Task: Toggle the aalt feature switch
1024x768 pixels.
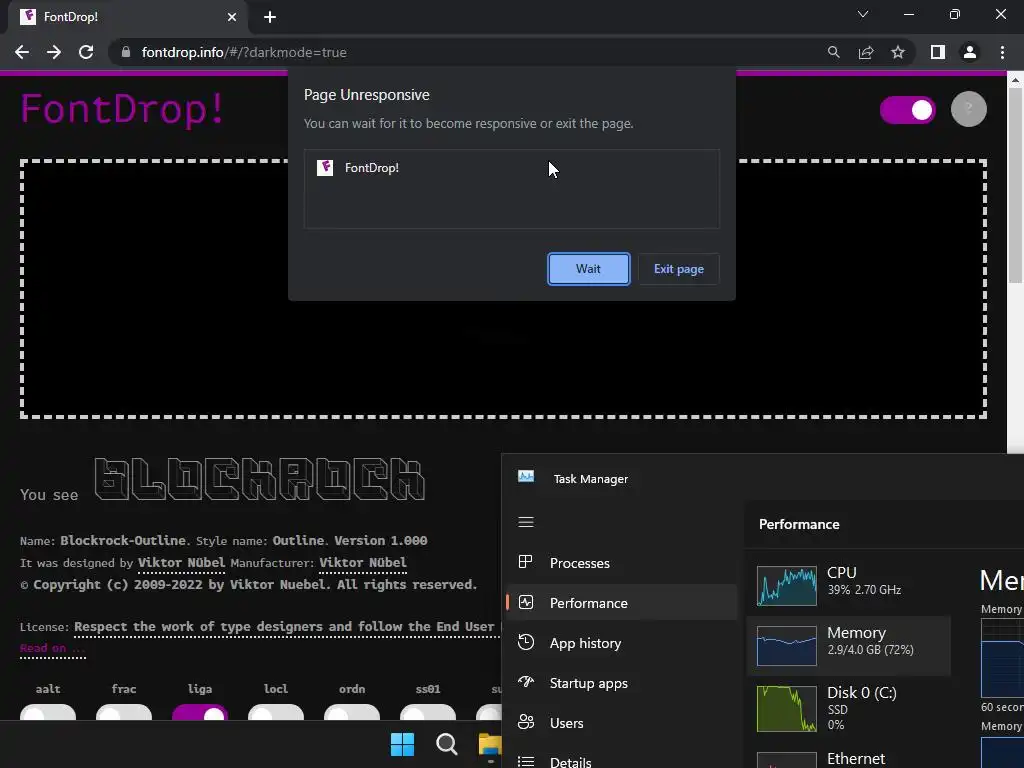Action: (48, 712)
